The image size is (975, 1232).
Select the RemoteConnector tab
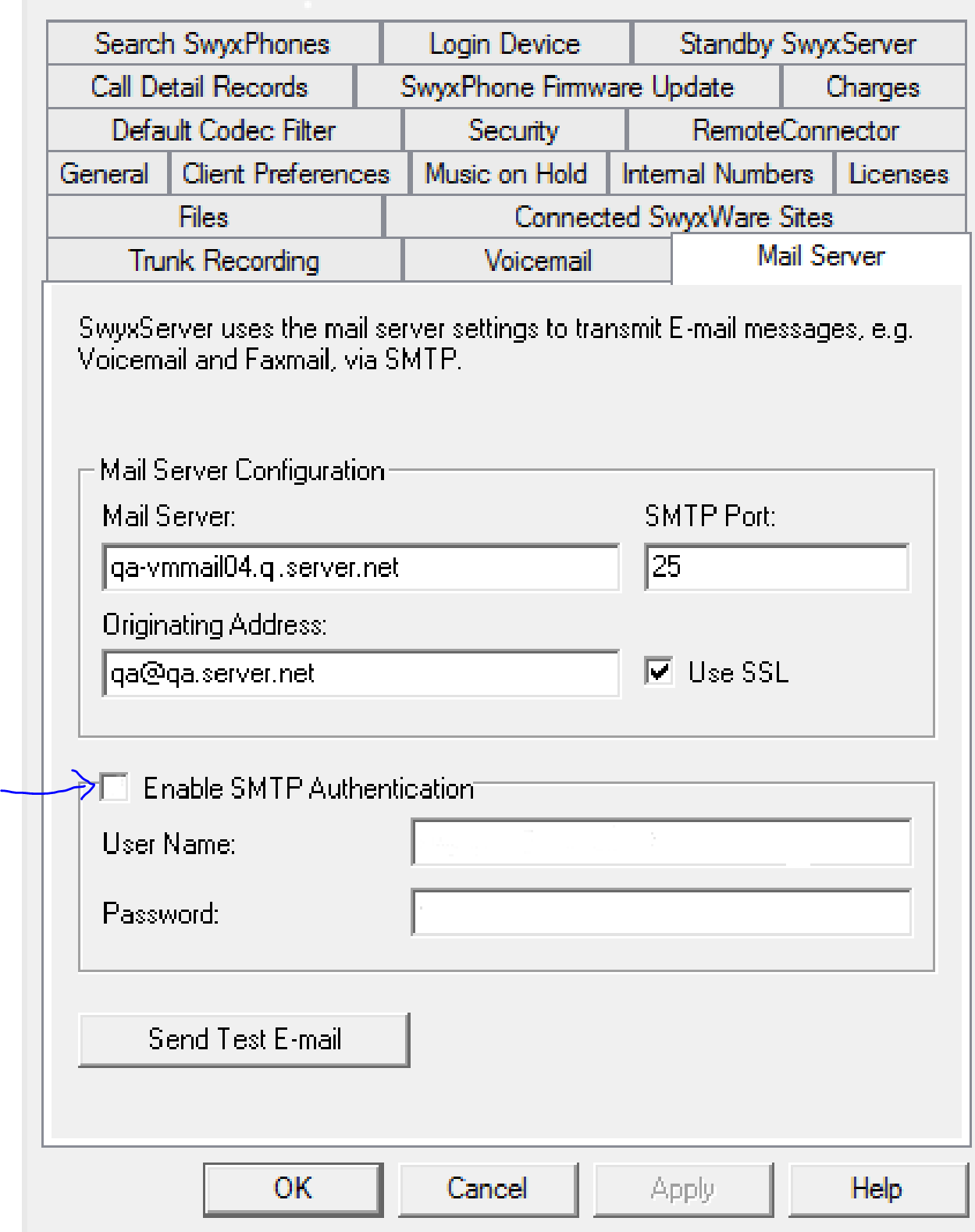(x=795, y=130)
